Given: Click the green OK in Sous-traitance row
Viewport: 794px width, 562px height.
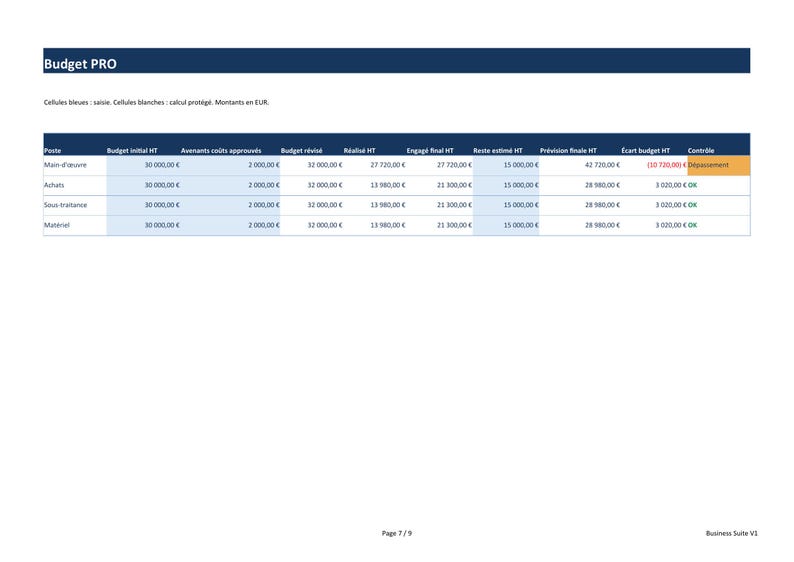Looking at the screenshot, I should point(693,205).
